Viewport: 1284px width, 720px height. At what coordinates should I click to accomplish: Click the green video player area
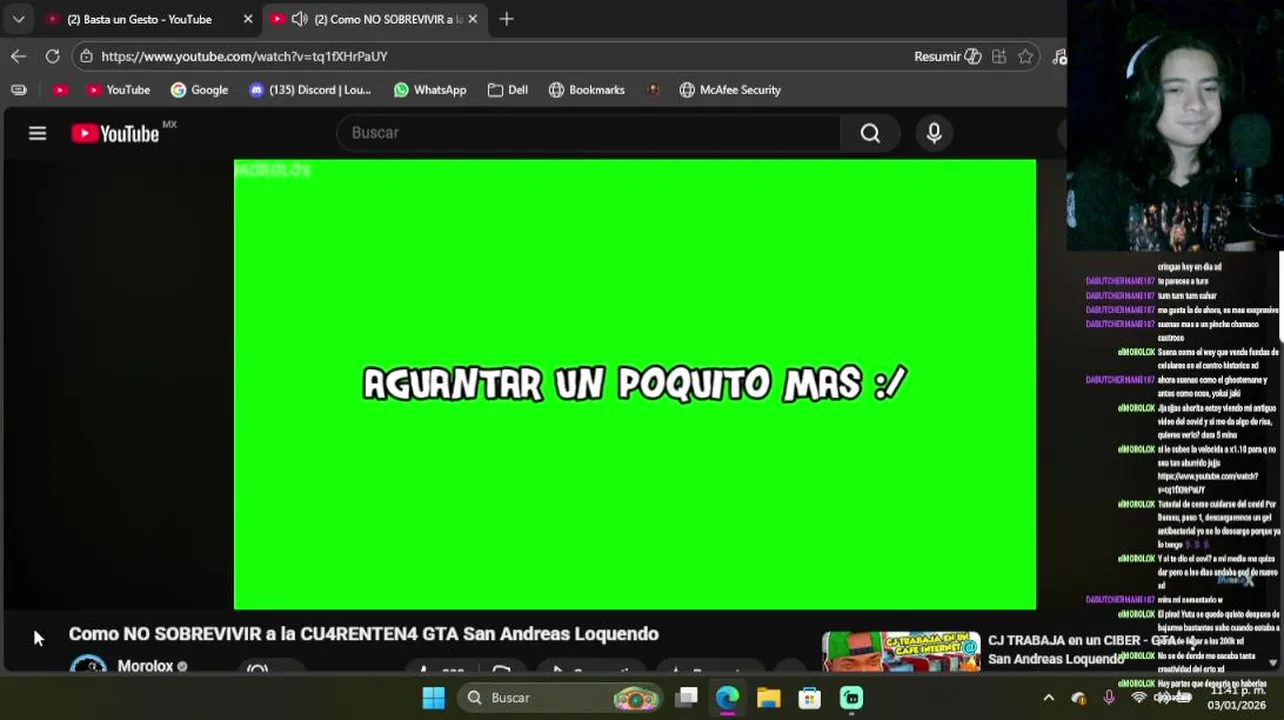coord(635,384)
